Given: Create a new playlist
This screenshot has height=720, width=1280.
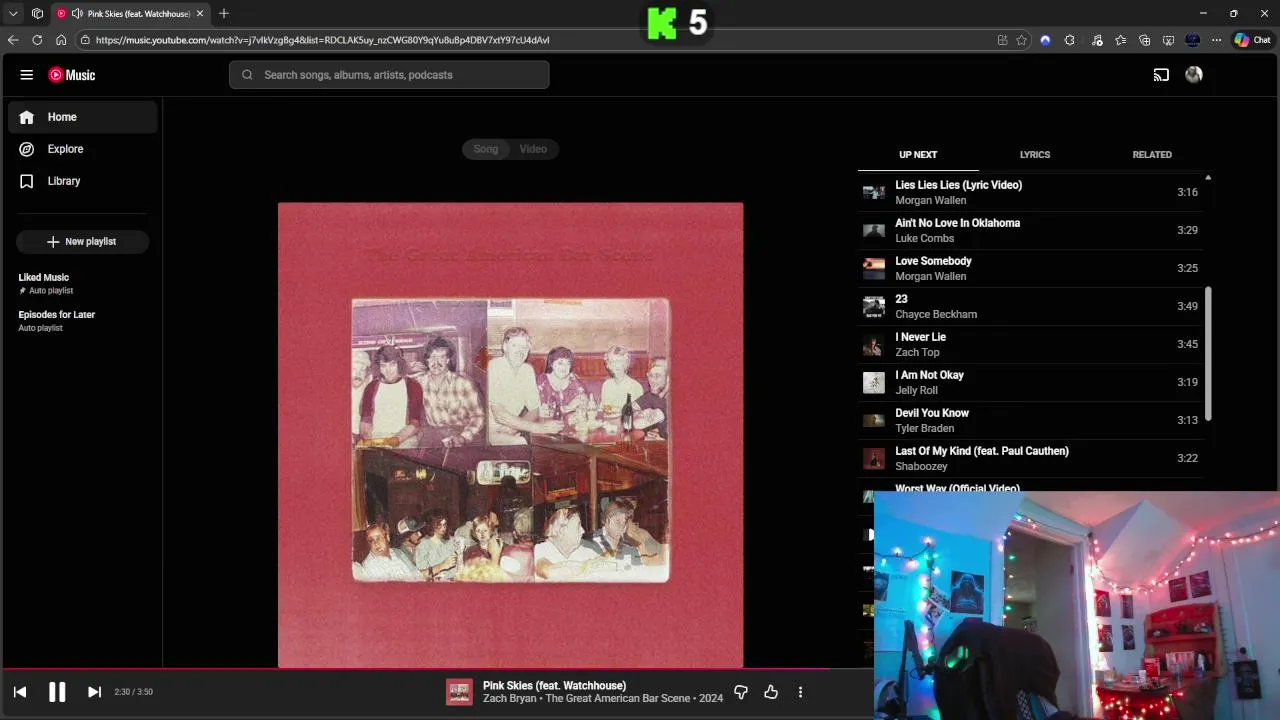Looking at the screenshot, I should point(82,242).
